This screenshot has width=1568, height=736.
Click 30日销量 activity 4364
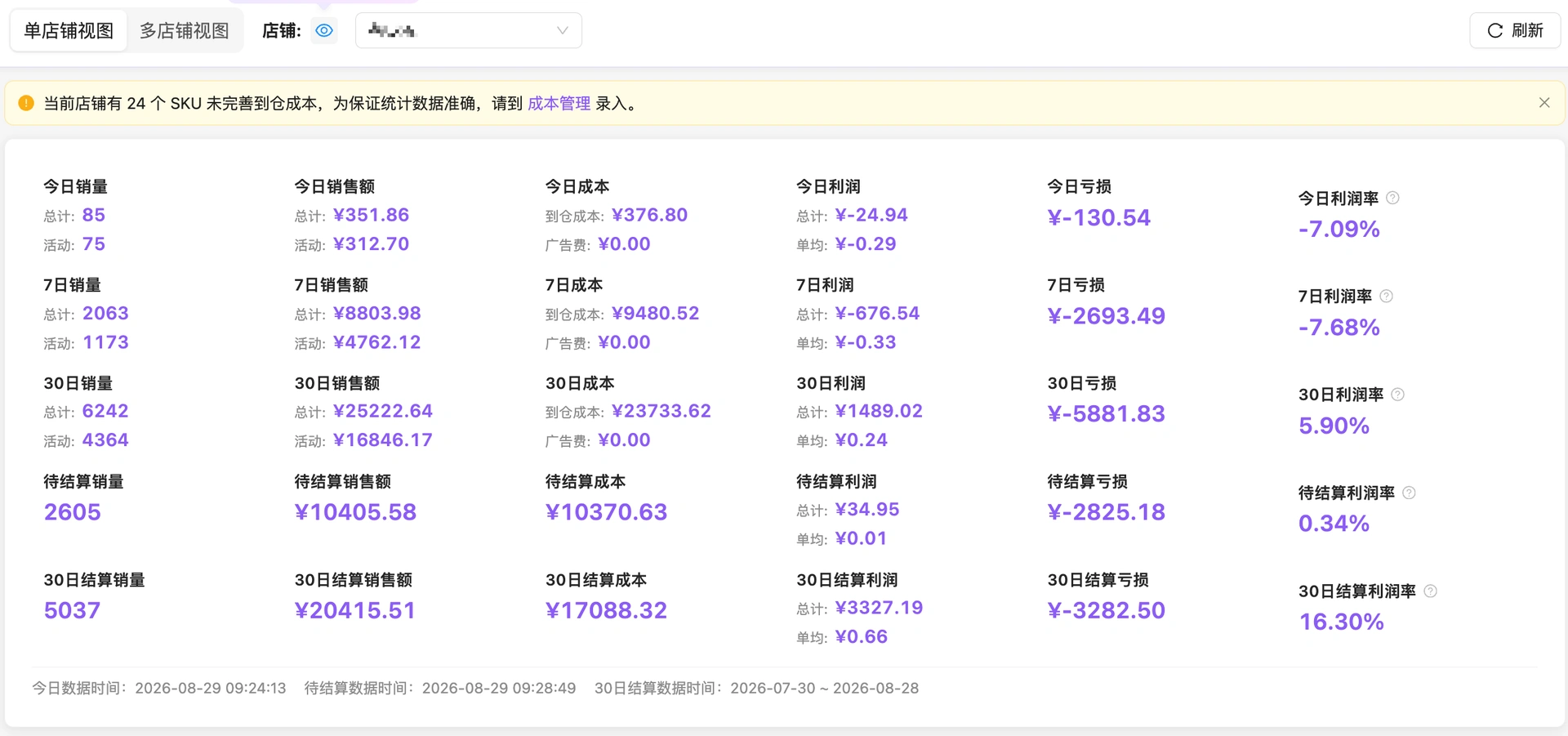tap(105, 440)
